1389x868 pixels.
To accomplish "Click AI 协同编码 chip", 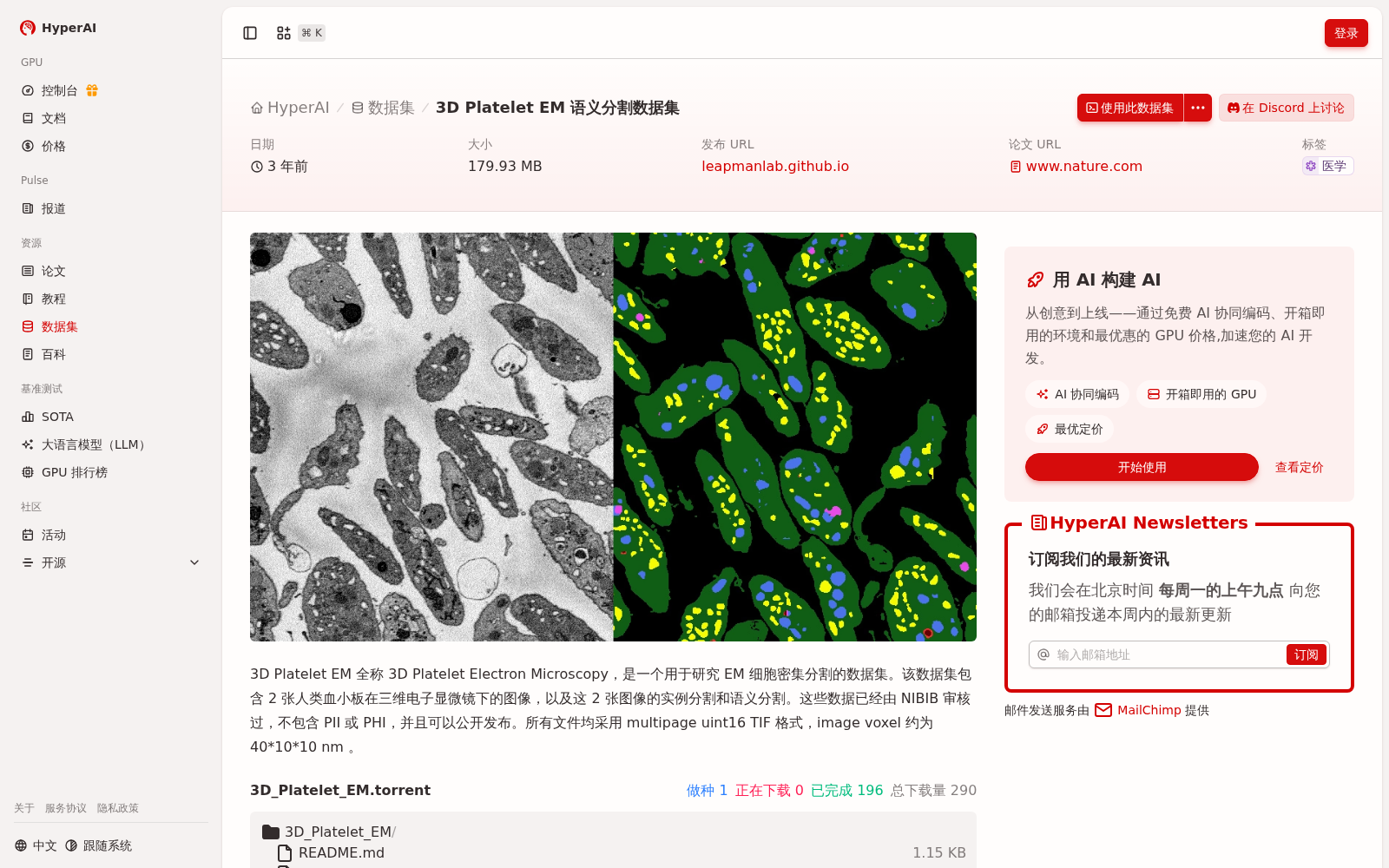I will point(1077,394).
